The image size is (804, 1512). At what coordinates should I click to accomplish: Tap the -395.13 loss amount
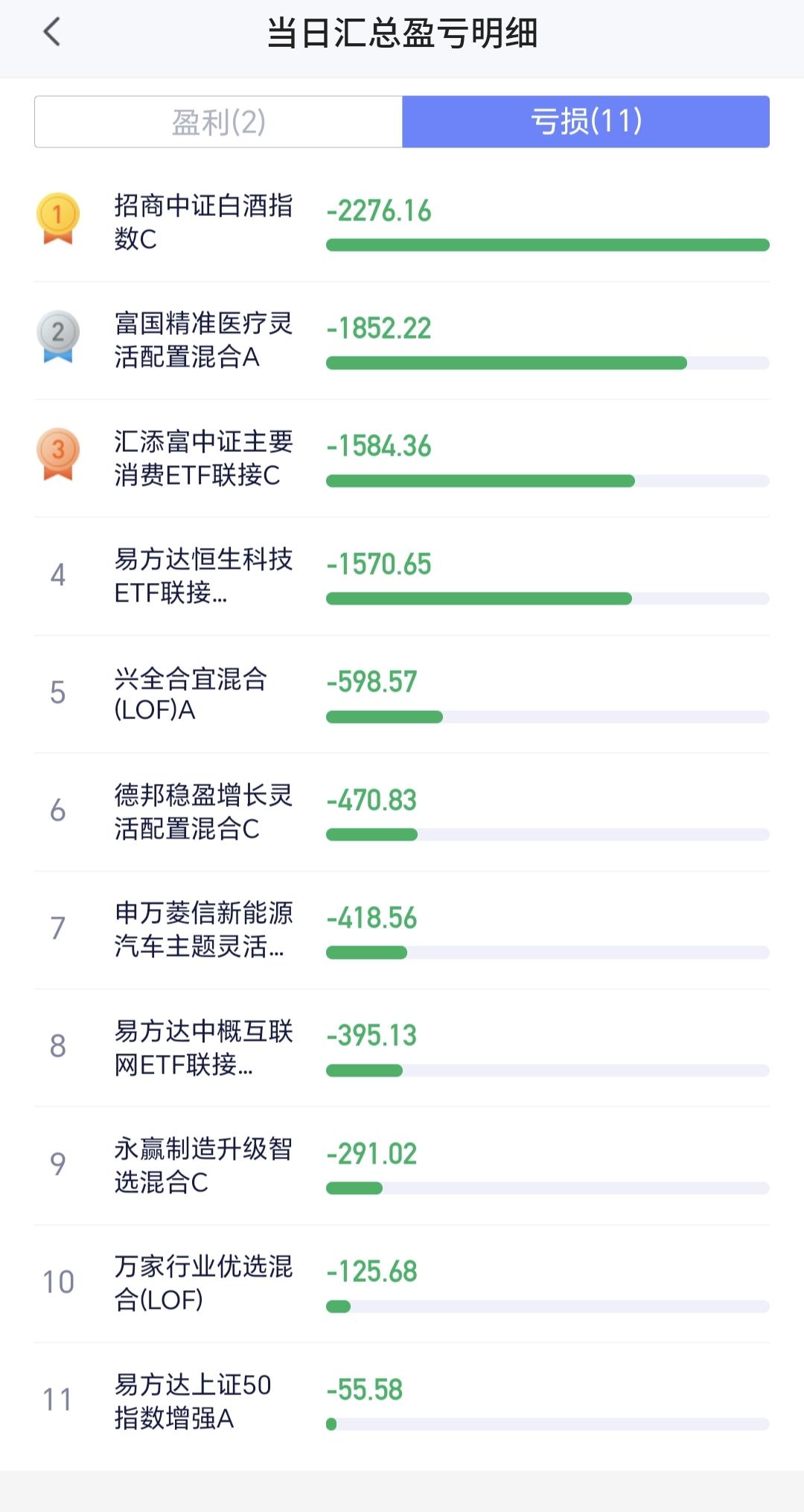(371, 1036)
